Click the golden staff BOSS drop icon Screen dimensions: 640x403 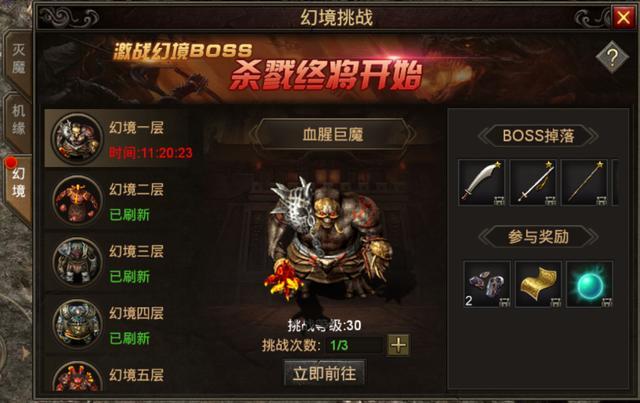coord(584,183)
